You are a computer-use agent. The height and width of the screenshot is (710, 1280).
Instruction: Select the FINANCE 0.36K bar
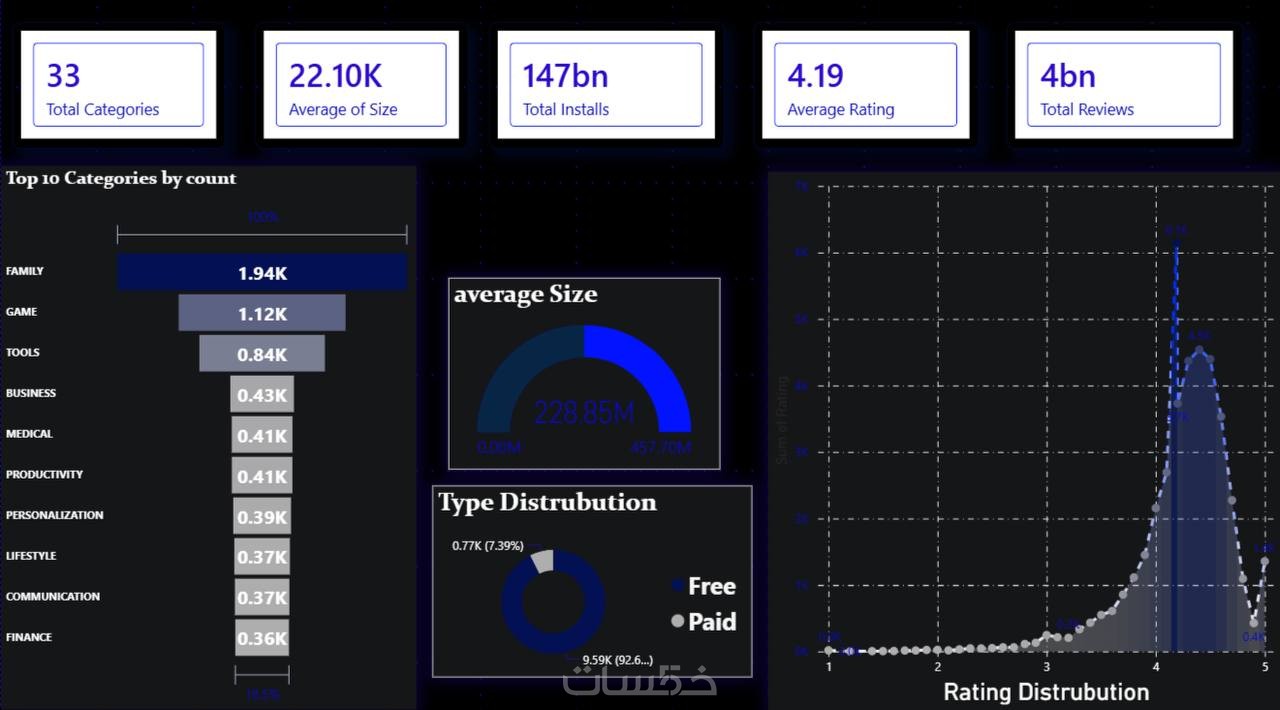pos(262,638)
